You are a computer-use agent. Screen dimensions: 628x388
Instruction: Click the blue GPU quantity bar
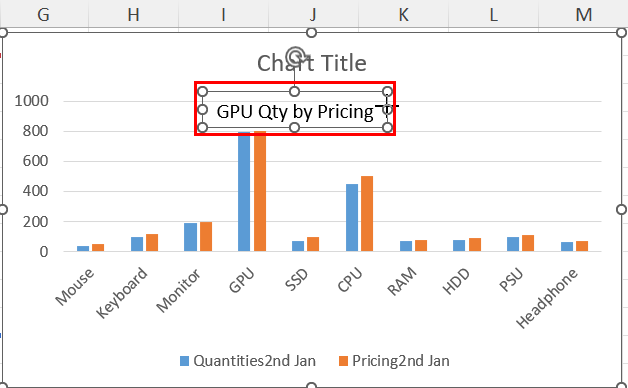[x=244, y=191]
